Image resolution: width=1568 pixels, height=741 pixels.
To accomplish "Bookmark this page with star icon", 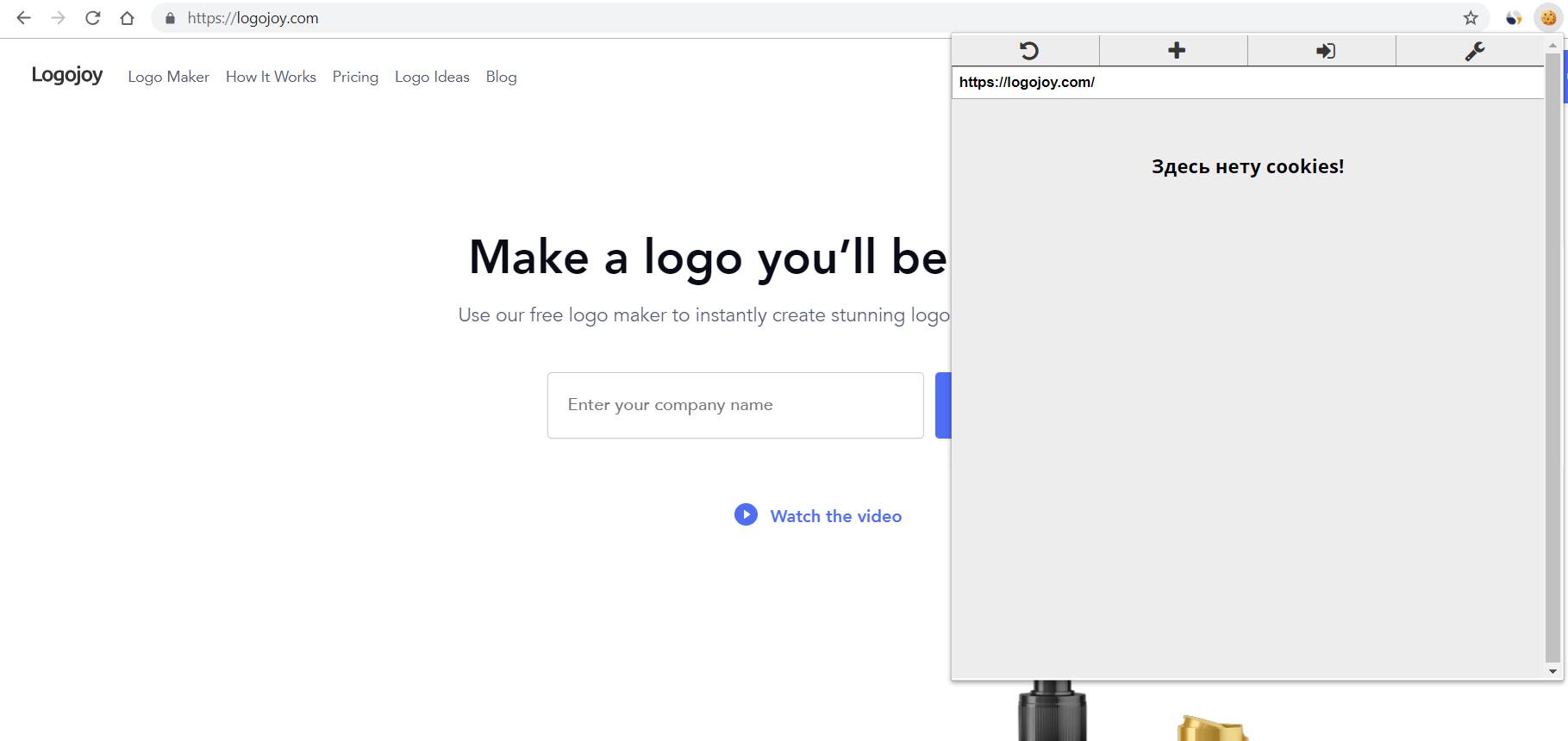I will coord(1471,18).
